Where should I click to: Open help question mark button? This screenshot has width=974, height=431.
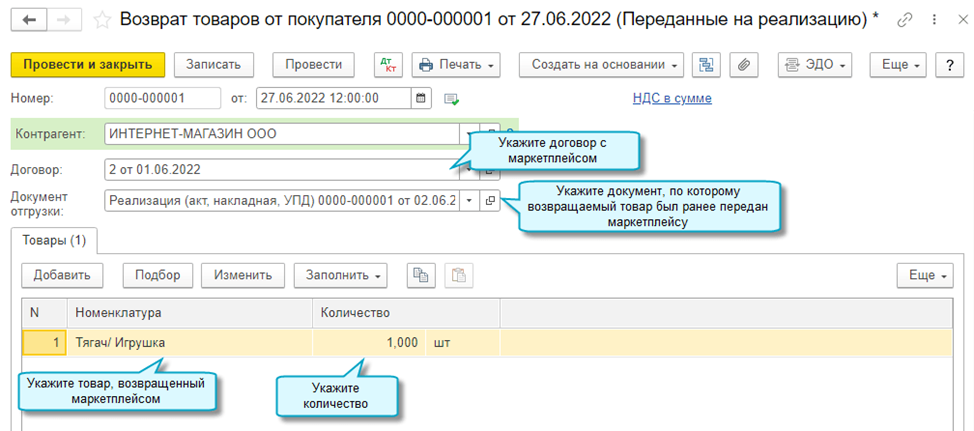948,65
